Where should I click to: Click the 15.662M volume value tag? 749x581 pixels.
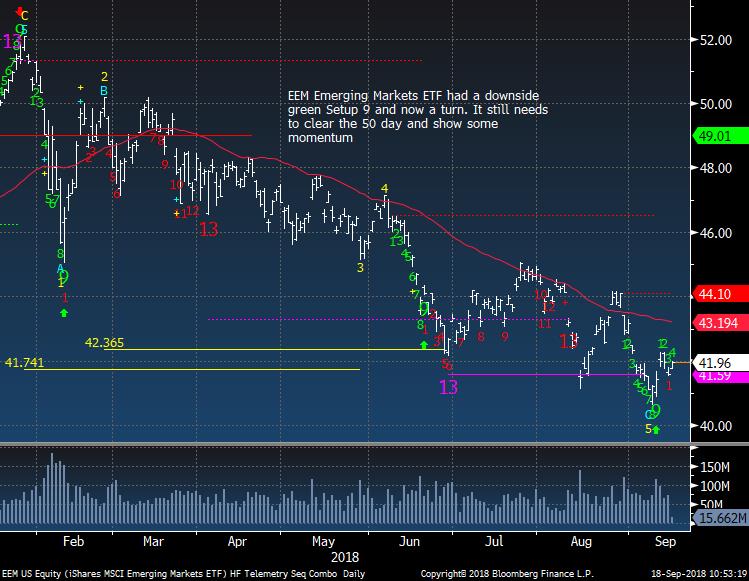[720, 518]
